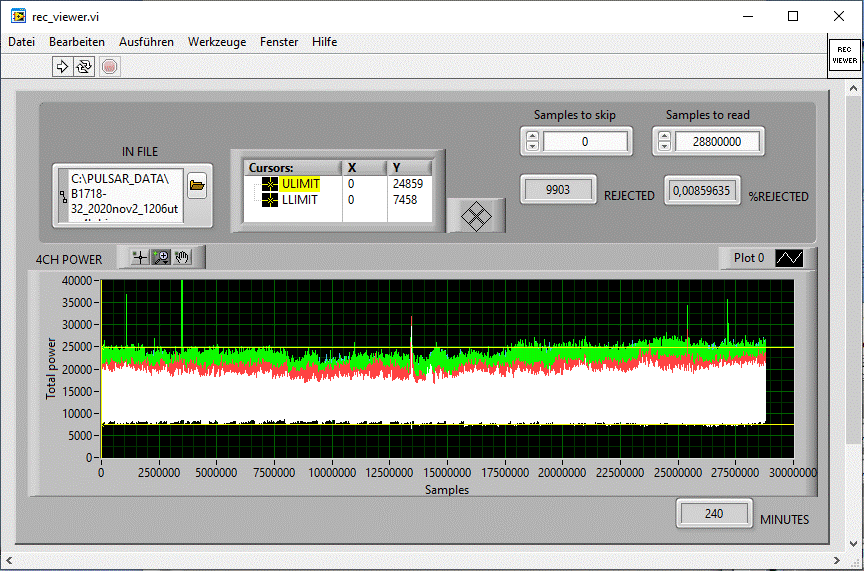This screenshot has width=864, height=571.
Task: Open the Hilfe menu
Action: pos(325,42)
